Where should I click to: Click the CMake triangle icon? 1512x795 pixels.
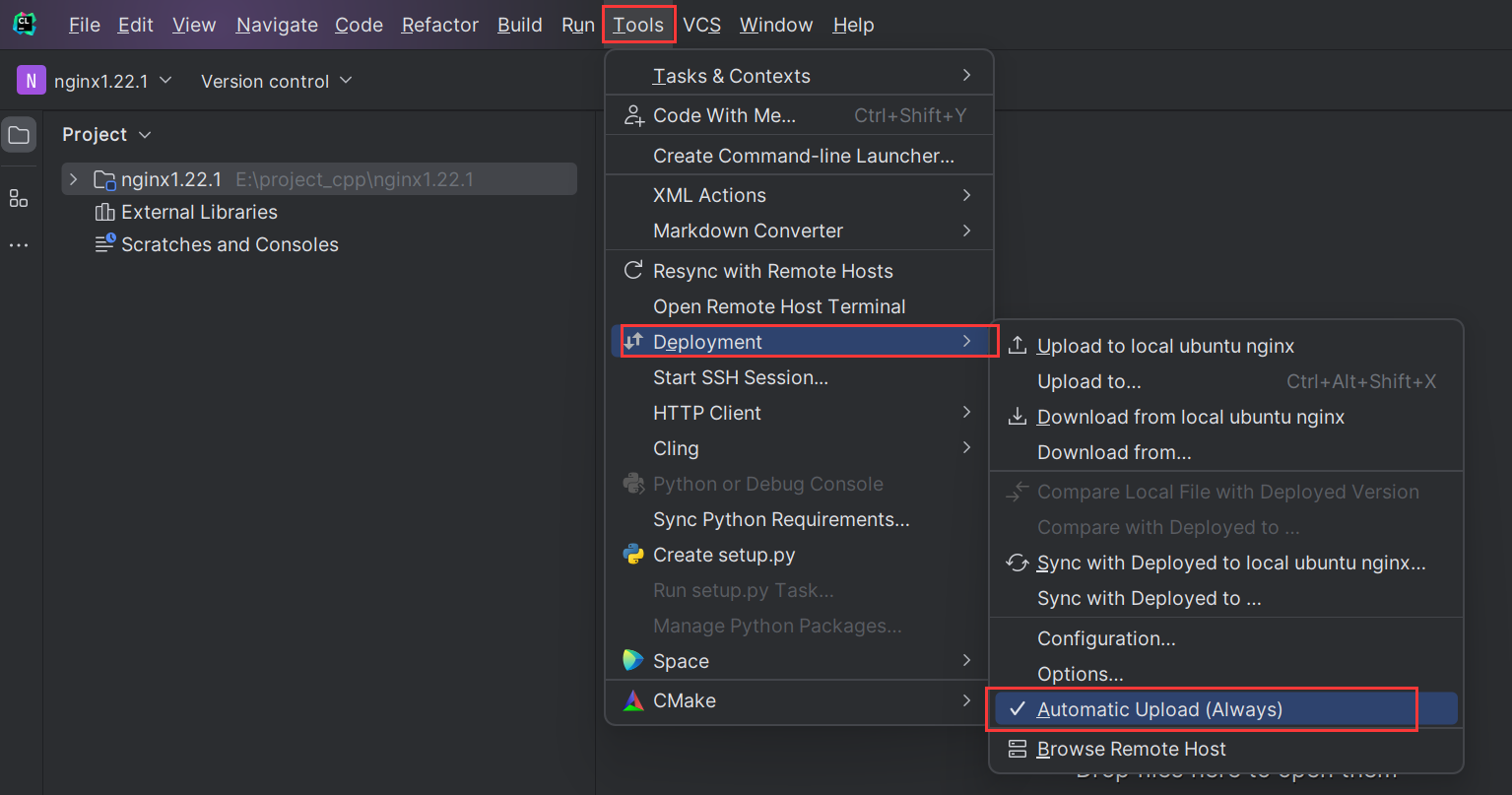click(x=633, y=700)
